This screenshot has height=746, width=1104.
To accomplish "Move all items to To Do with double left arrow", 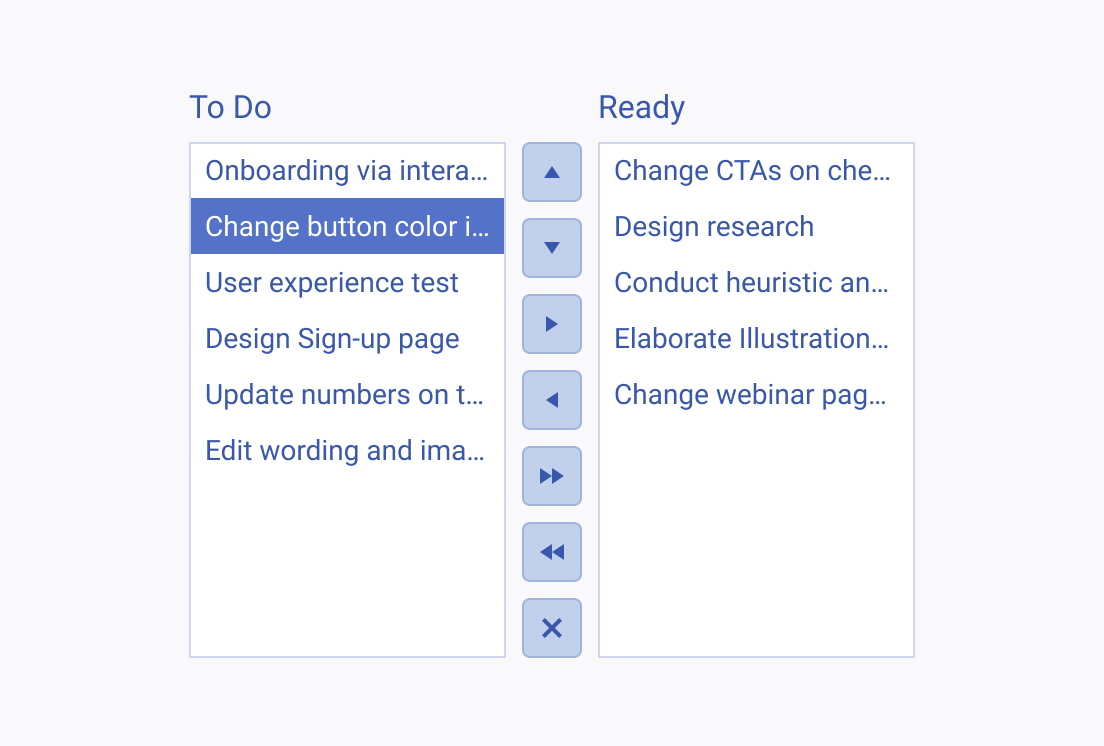I will 552,552.
